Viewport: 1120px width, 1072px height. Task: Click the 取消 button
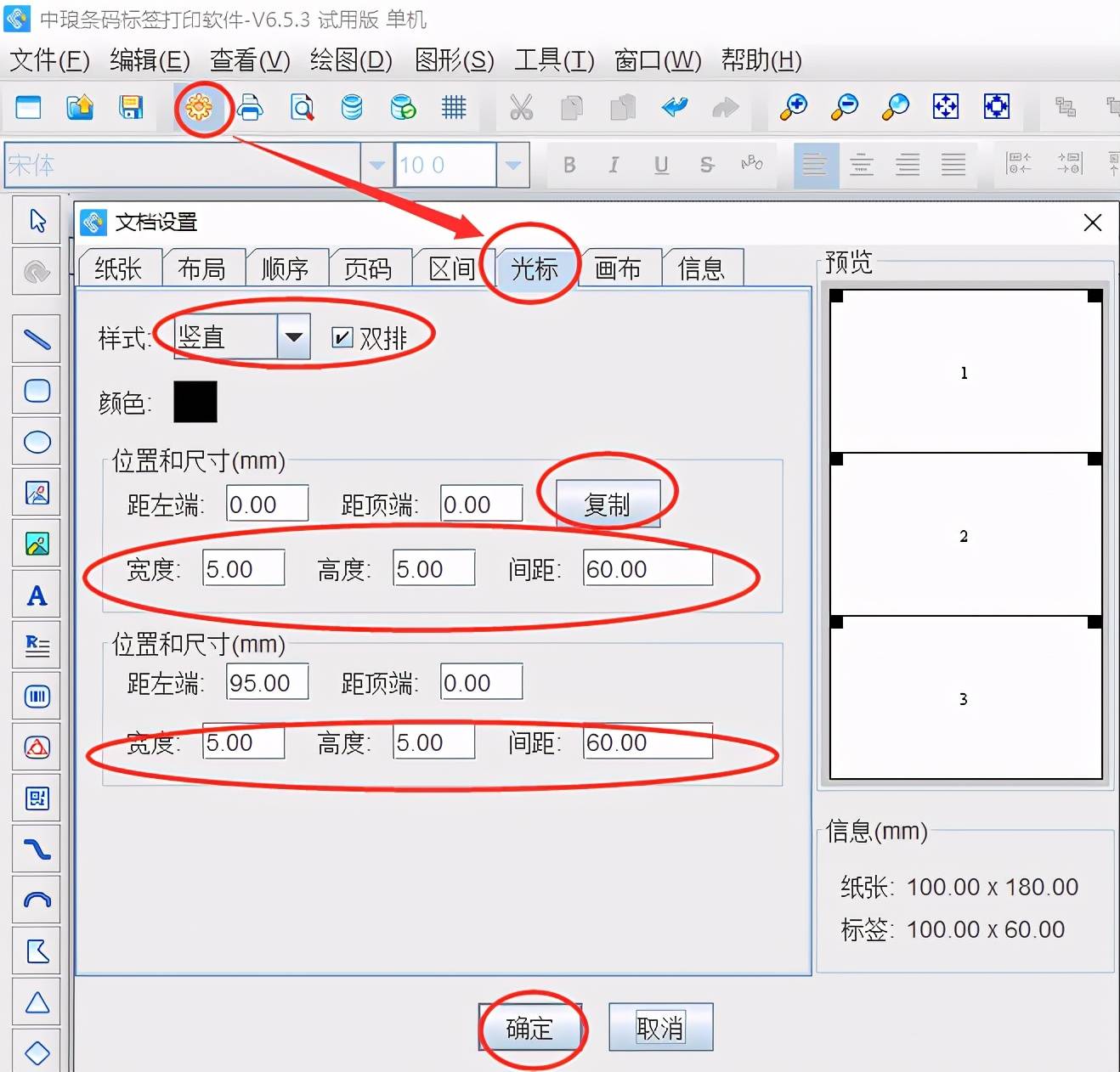660,1028
